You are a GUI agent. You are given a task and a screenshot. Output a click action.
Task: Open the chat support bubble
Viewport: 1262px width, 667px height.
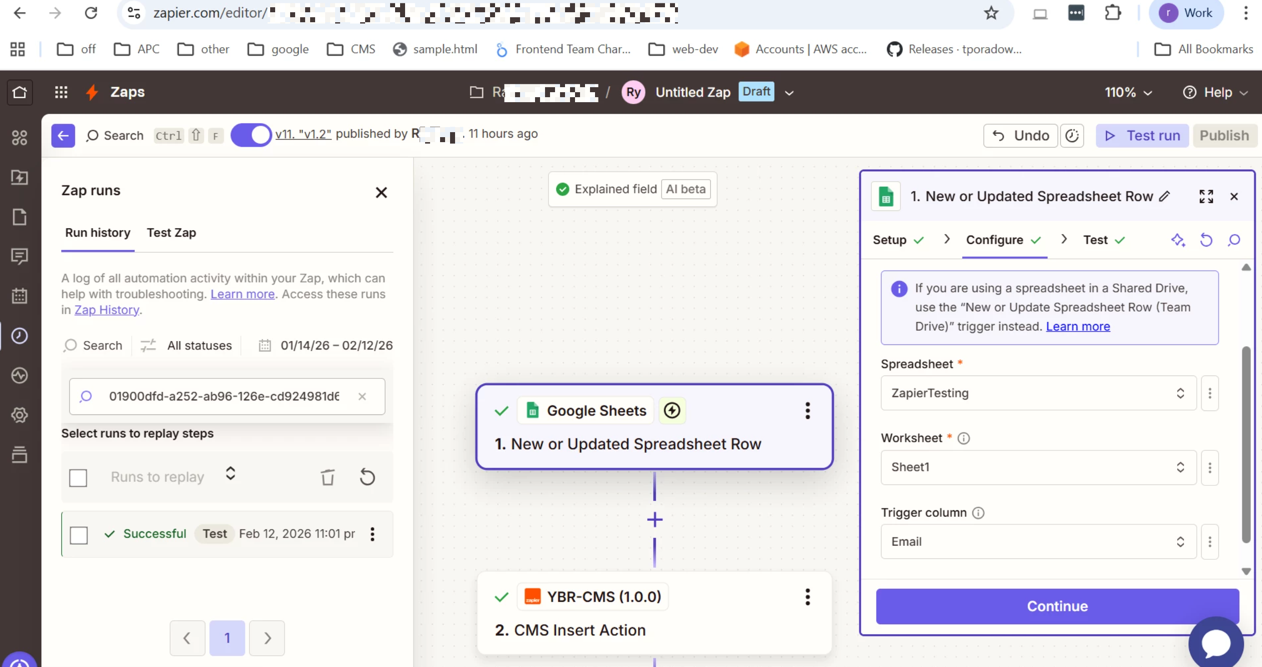pyautogui.click(x=1215, y=643)
